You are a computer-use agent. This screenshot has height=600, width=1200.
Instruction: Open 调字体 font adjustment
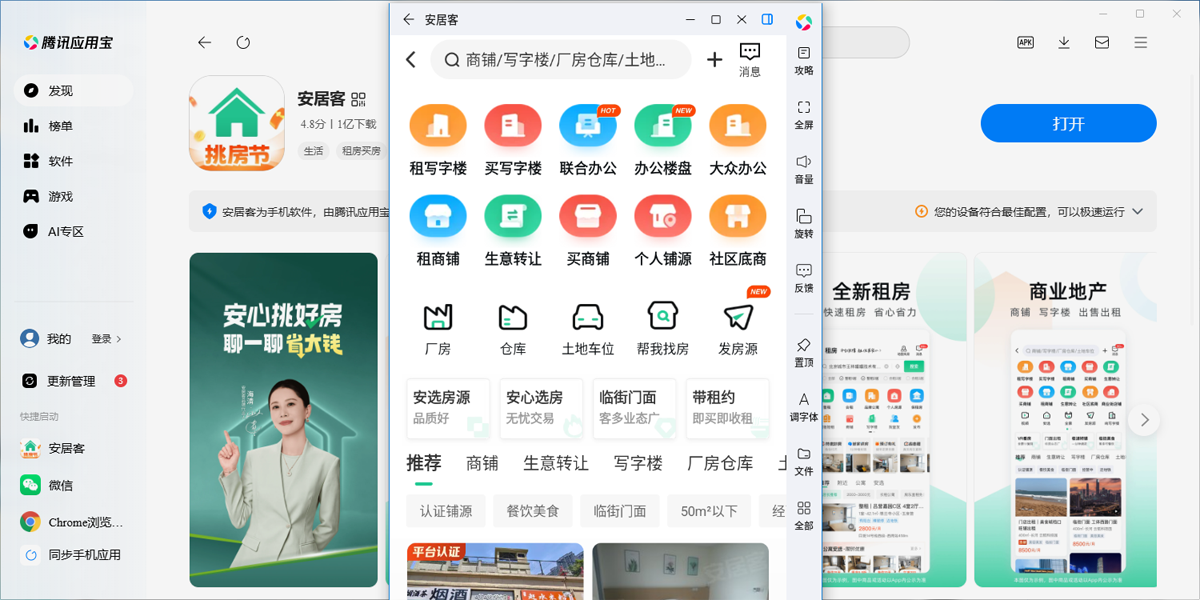coord(804,407)
